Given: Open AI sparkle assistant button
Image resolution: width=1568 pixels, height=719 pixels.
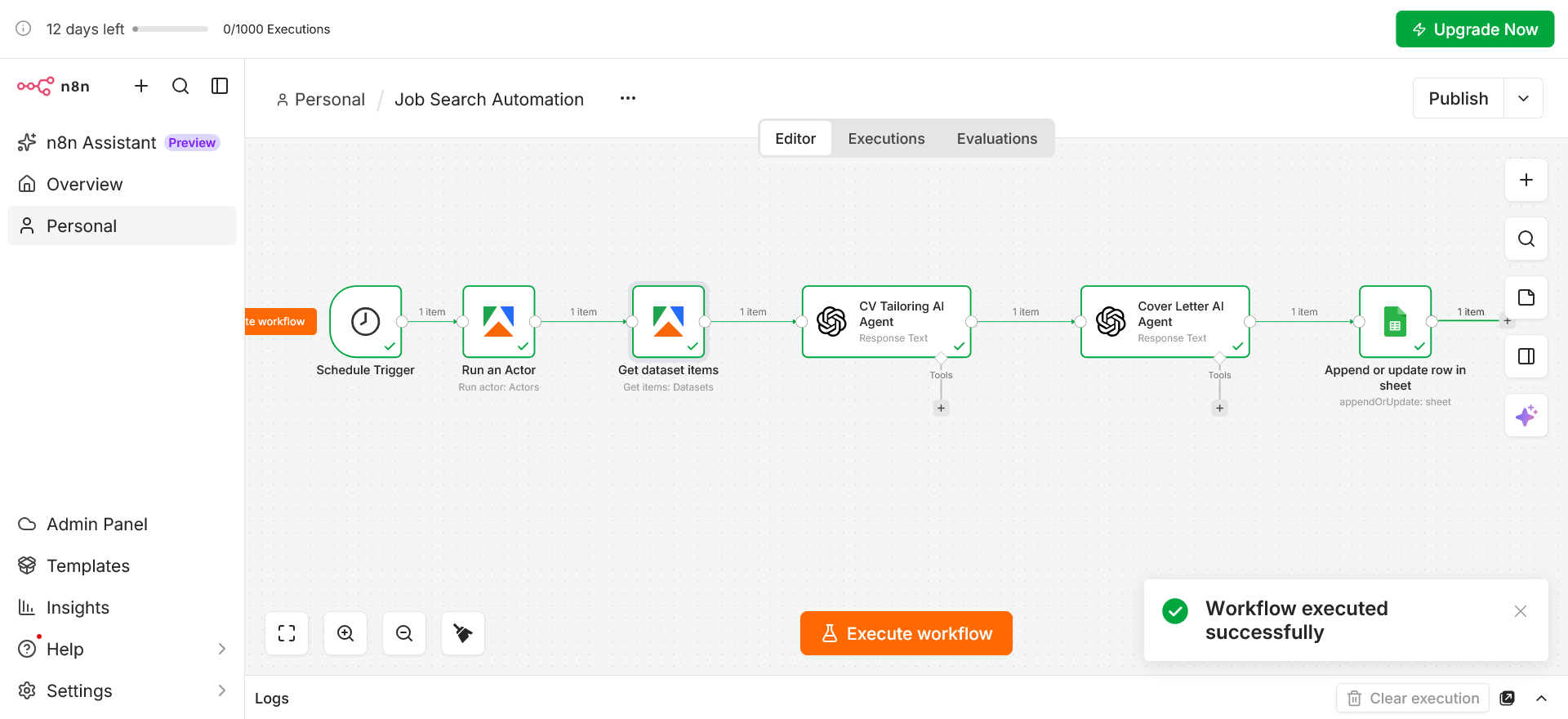Looking at the screenshot, I should (1526, 415).
